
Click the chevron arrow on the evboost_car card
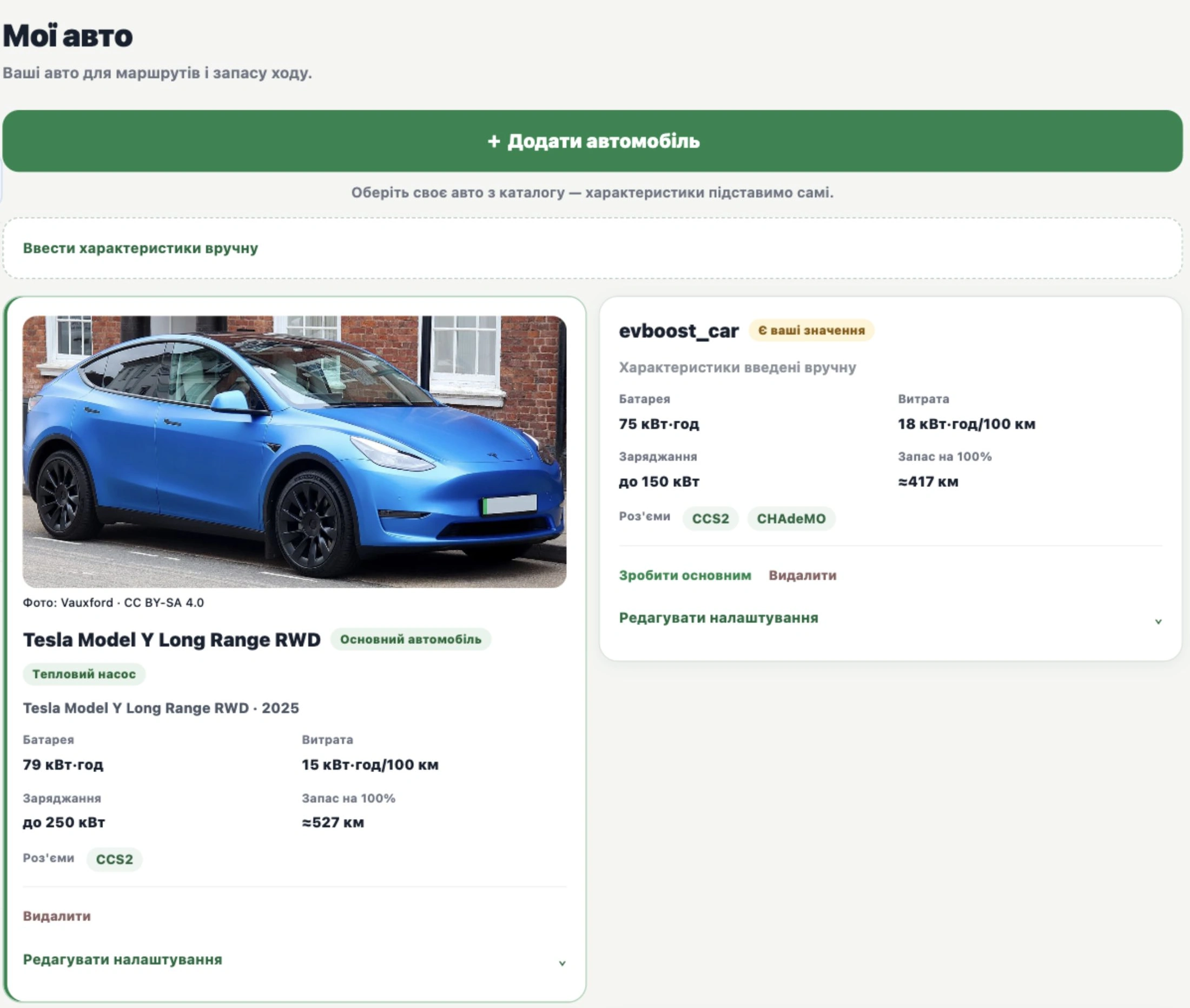[x=1158, y=622]
